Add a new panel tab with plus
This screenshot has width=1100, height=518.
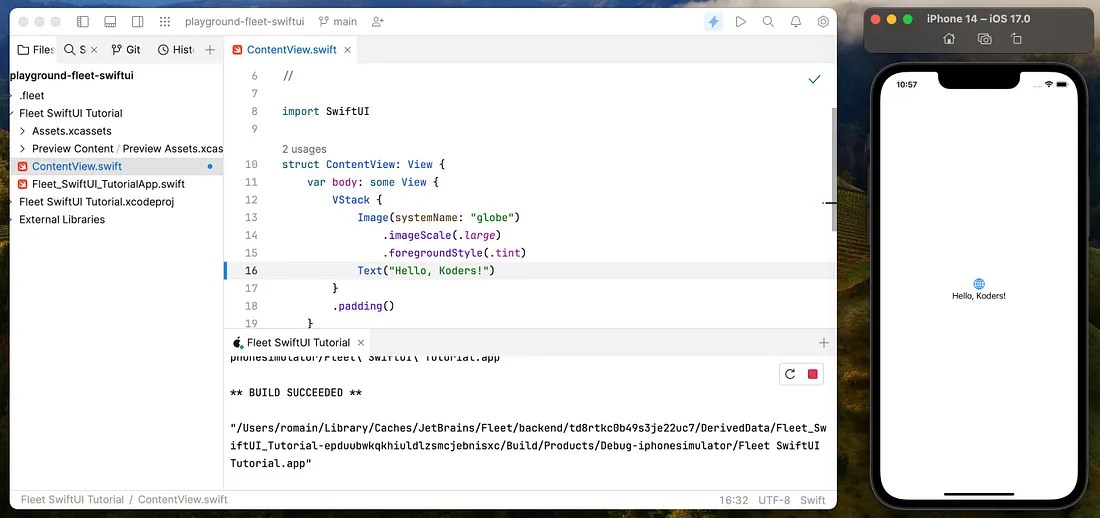210,50
